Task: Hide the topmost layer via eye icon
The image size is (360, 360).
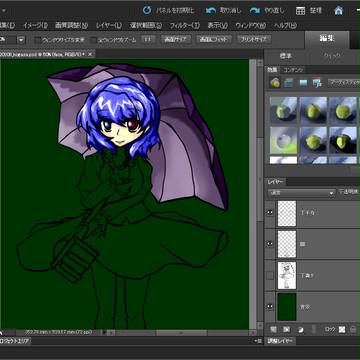Action: (x=270, y=213)
